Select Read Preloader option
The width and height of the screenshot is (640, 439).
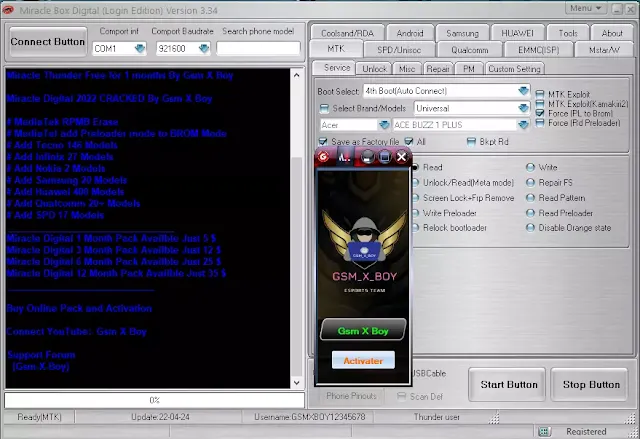click(x=530, y=213)
